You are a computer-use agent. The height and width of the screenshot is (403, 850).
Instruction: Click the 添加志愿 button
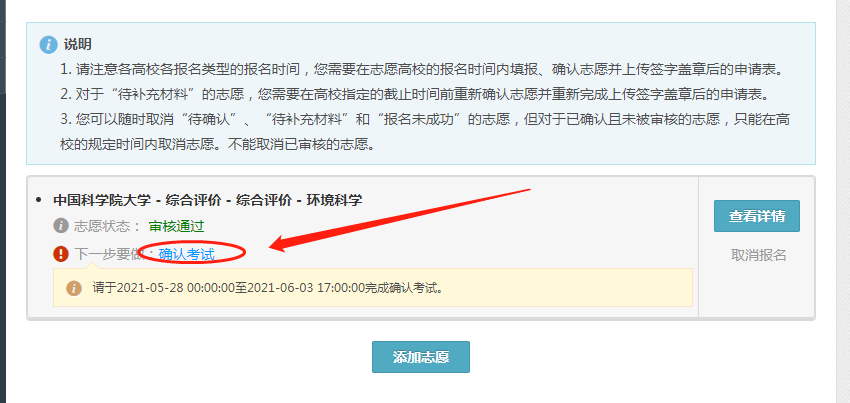coord(421,357)
